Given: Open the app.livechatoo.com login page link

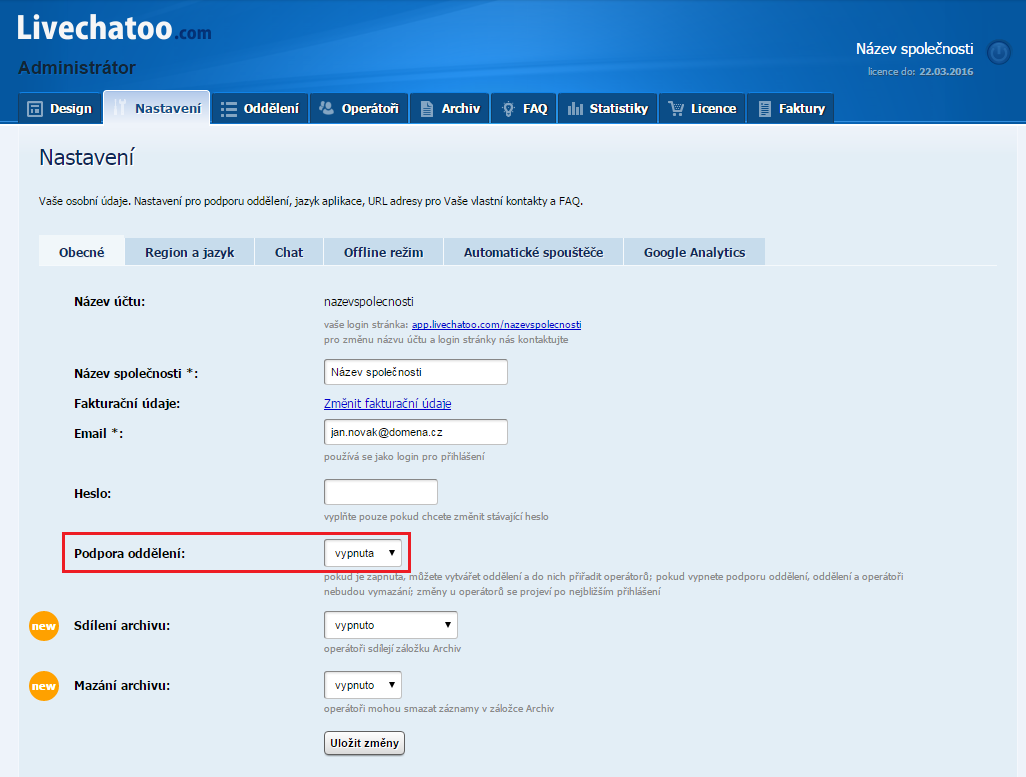Looking at the screenshot, I should 496,325.
